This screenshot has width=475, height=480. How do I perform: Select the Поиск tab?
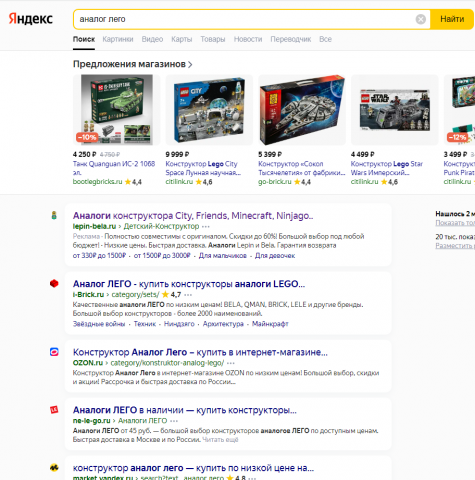[x=84, y=39]
